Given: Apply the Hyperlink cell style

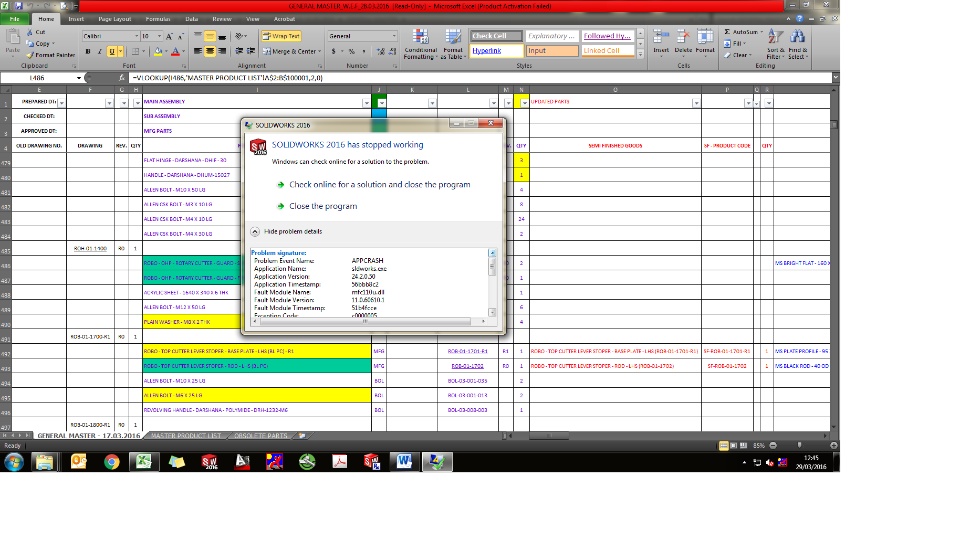Looking at the screenshot, I should pyautogui.click(x=497, y=51).
